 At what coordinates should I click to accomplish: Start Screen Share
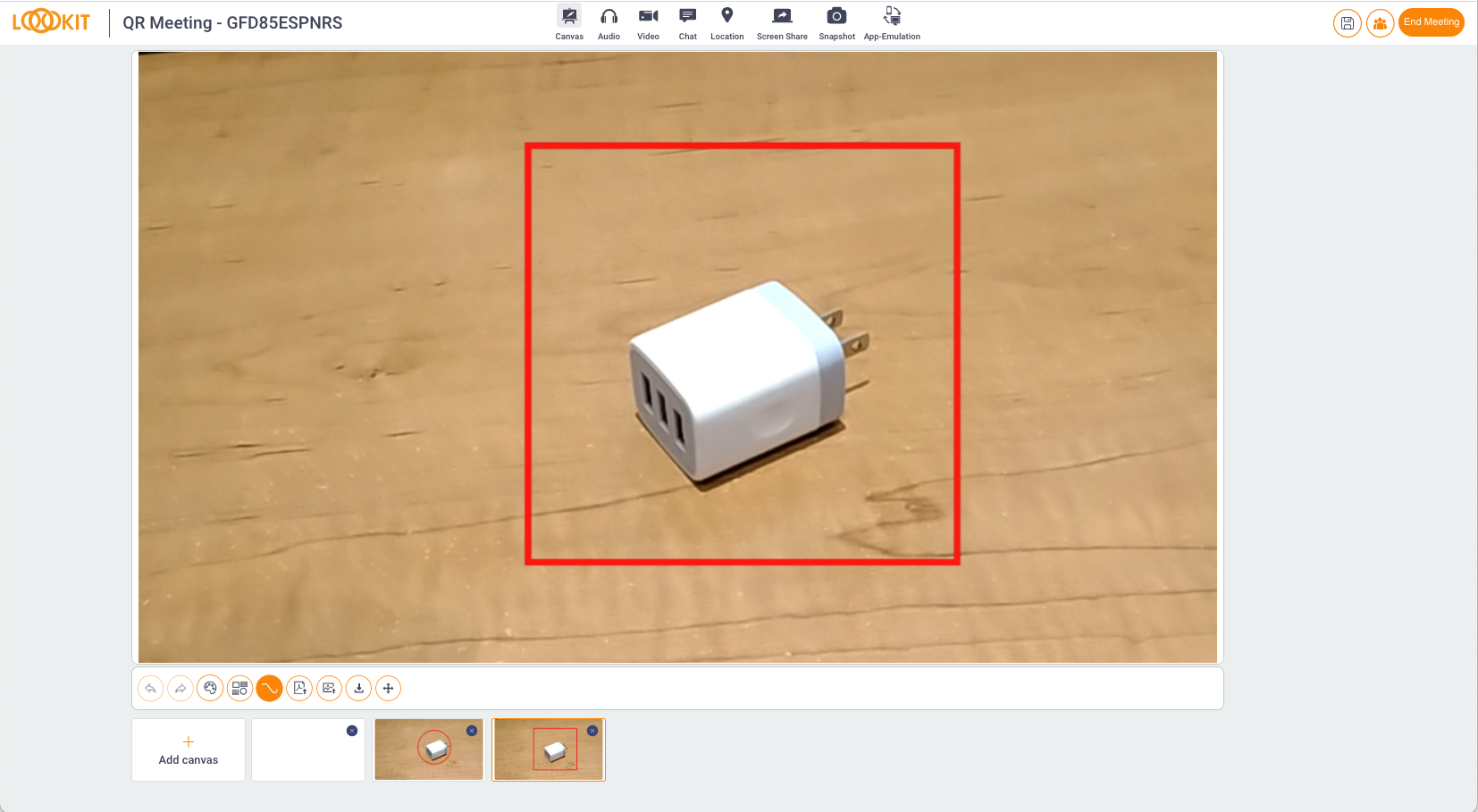click(x=782, y=23)
